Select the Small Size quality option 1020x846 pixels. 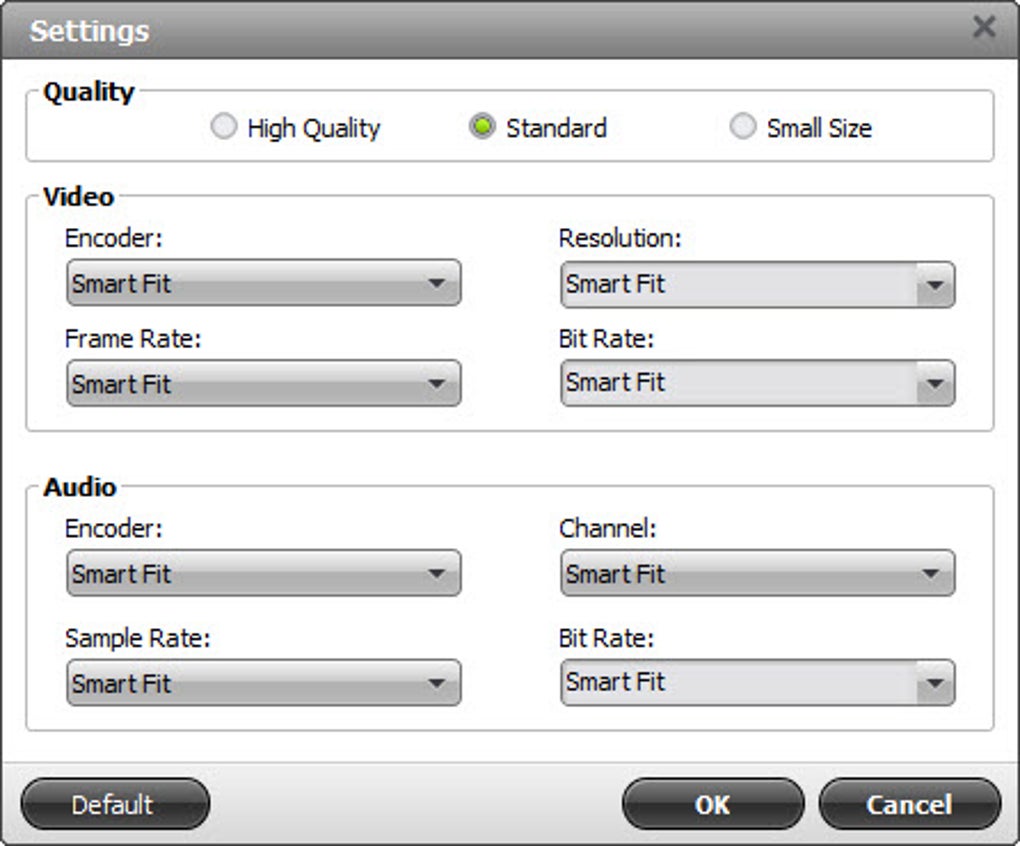[x=743, y=127]
